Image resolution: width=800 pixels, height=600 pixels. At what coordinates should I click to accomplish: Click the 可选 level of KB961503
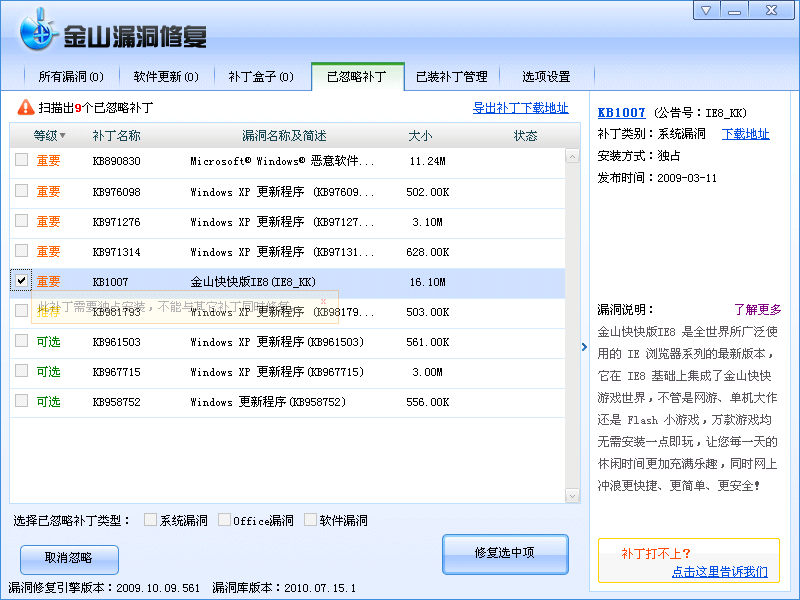pyautogui.click(x=48, y=341)
